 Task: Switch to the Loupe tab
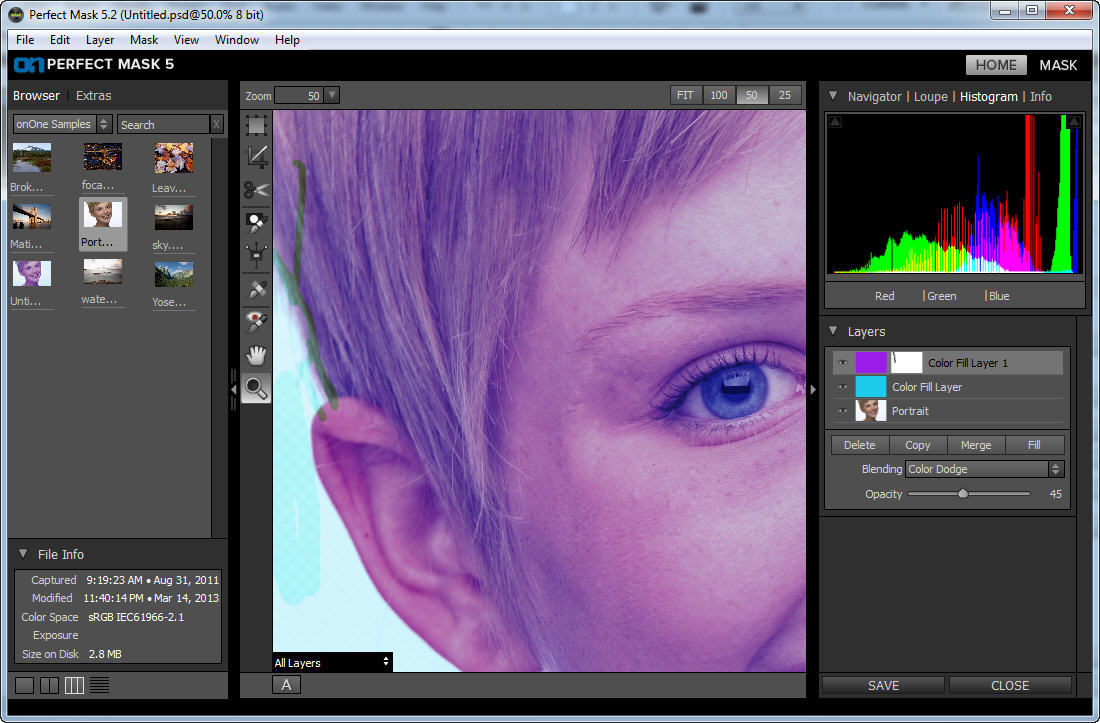coord(930,97)
